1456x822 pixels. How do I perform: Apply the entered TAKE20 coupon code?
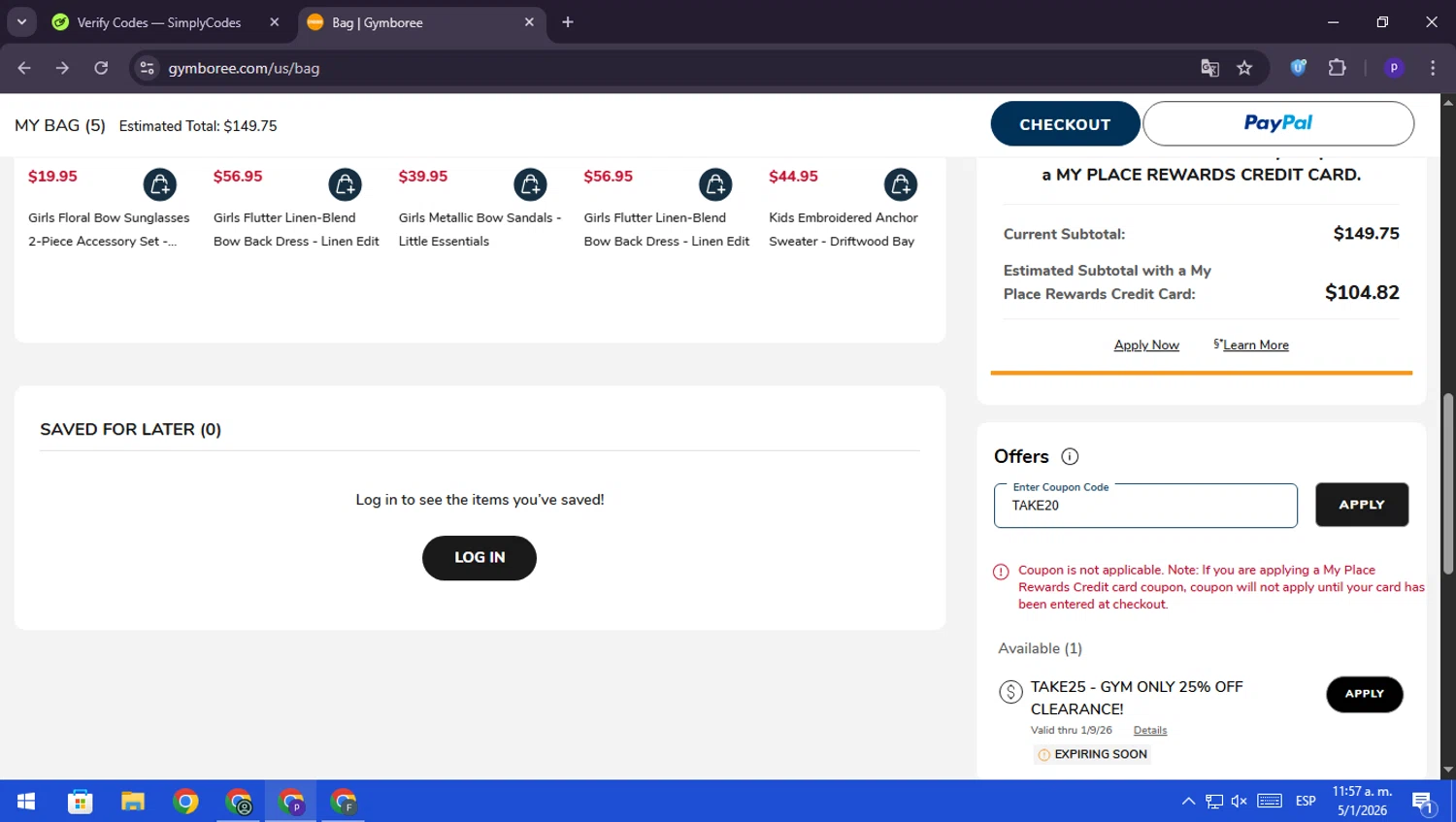[x=1361, y=505]
